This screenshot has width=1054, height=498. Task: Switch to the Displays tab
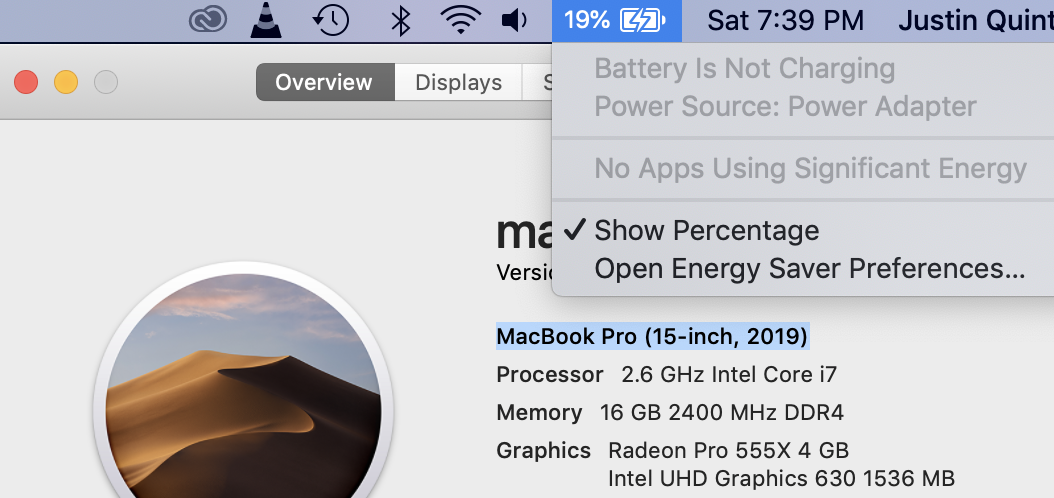point(458,82)
